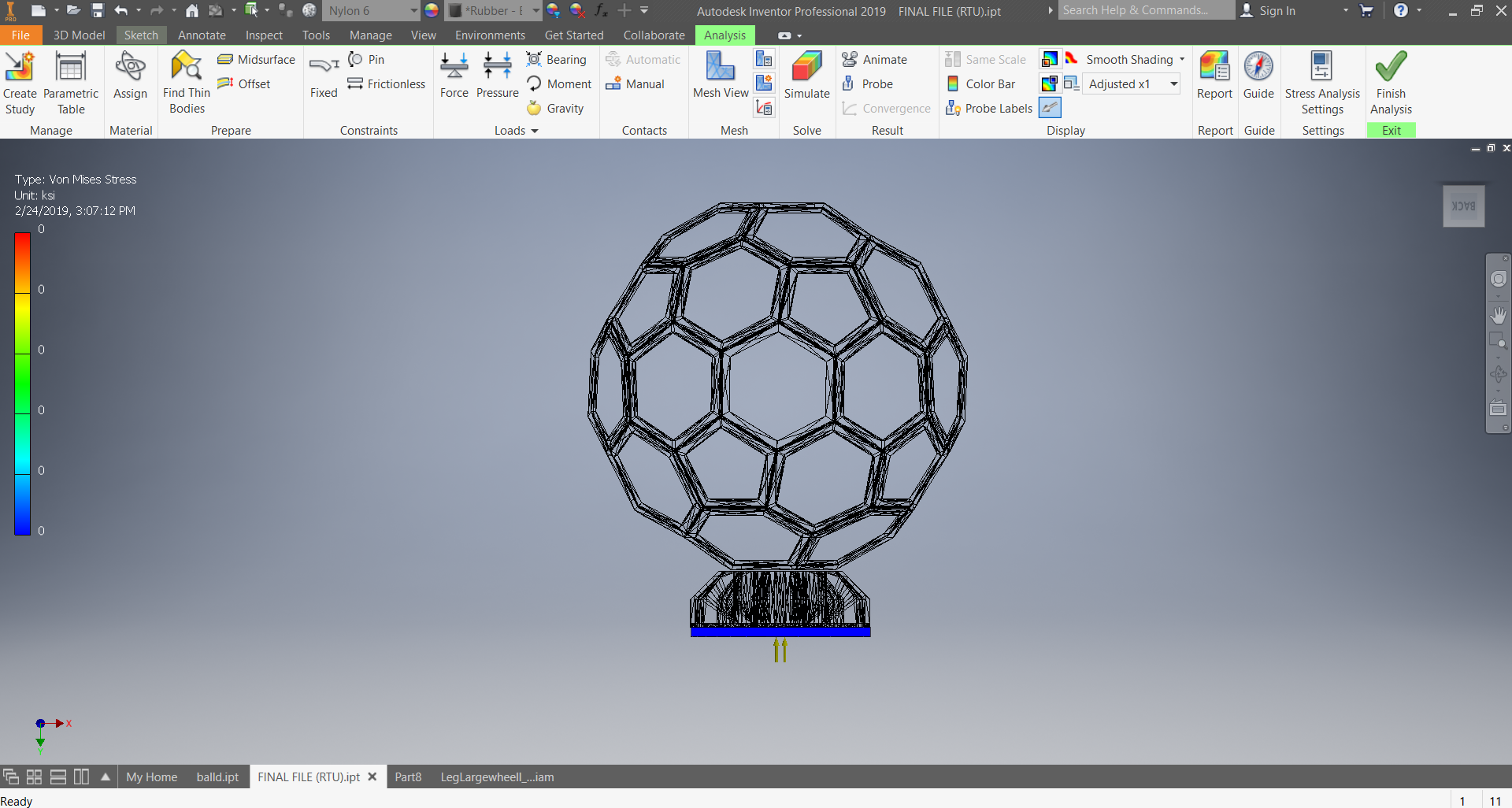Click the Animate result tool

pos(874,59)
